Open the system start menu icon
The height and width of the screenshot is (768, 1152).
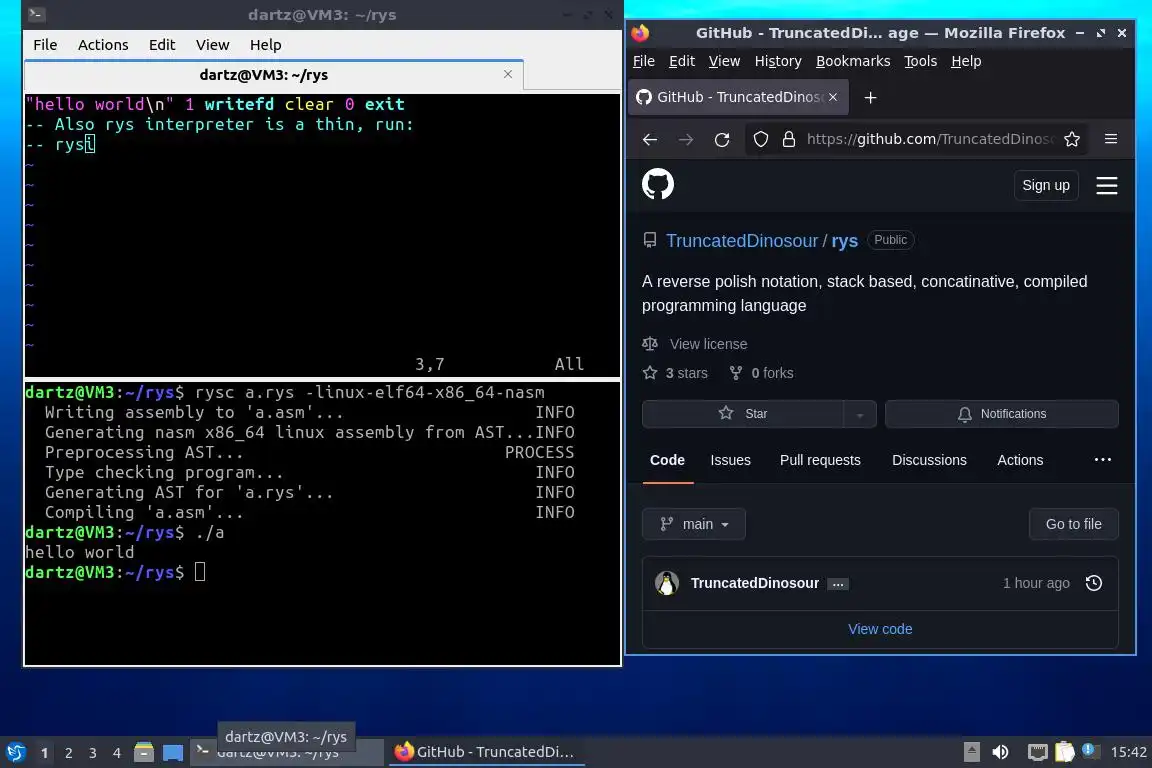tap(16, 753)
